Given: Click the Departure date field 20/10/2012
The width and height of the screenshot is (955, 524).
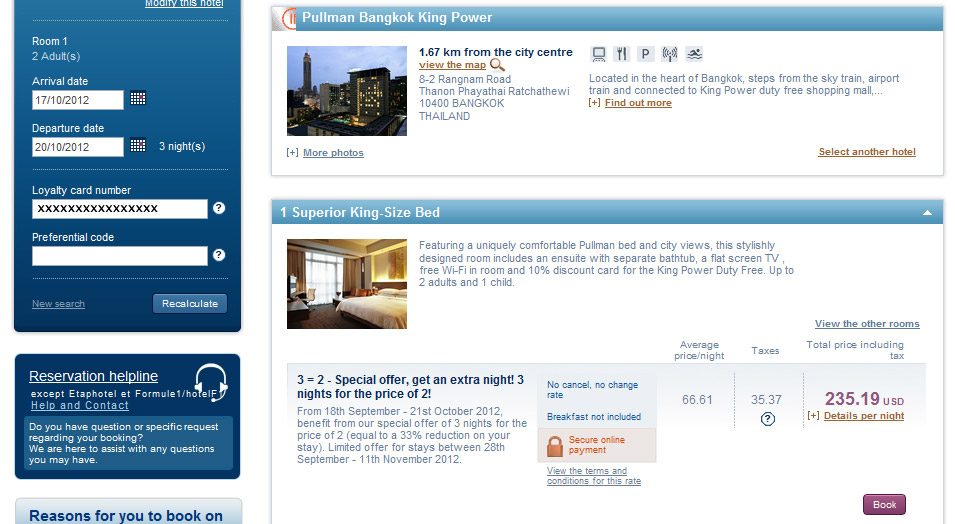Looking at the screenshot, I should [x=77, y=147].
